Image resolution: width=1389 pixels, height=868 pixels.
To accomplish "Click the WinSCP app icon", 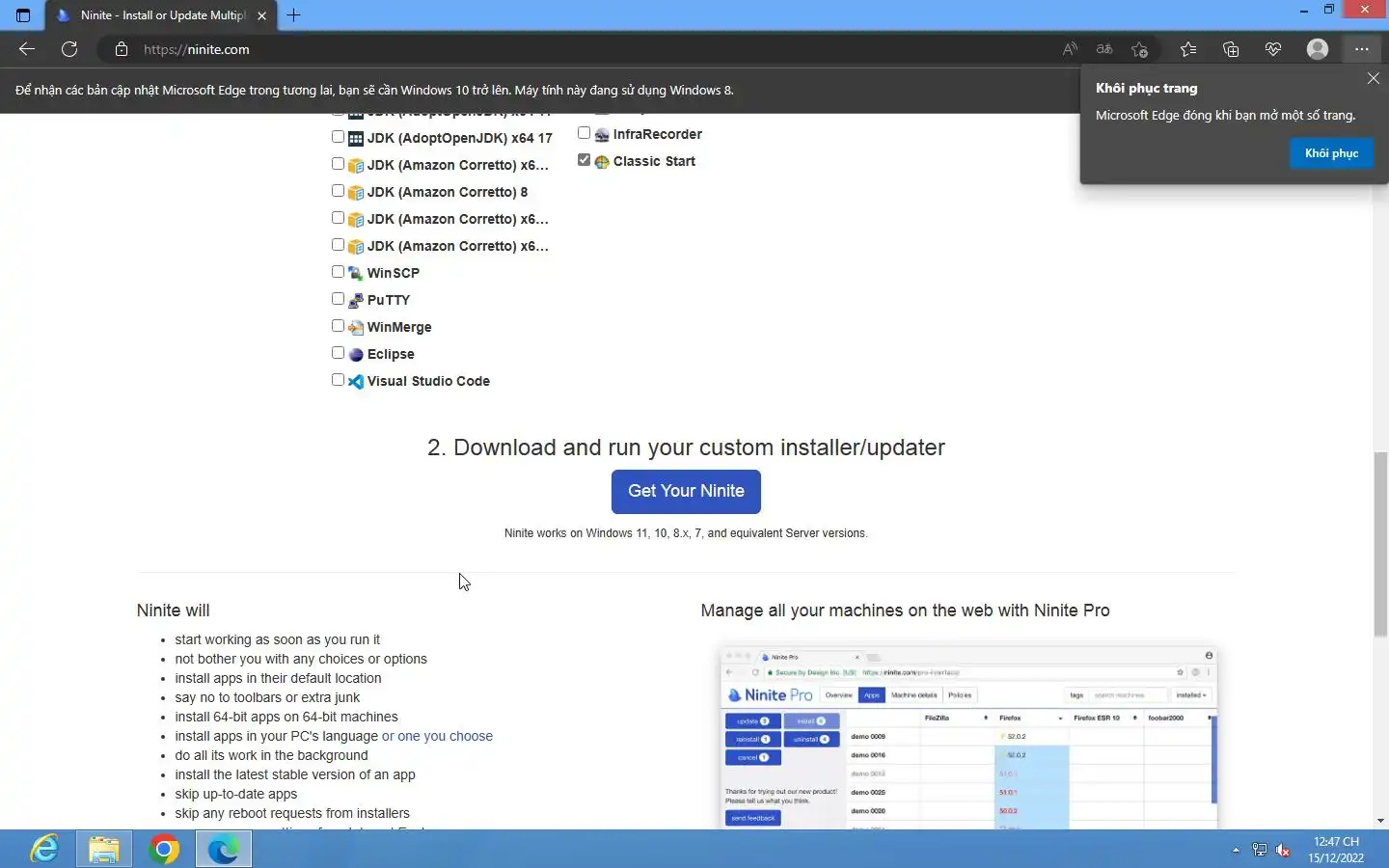I will [x=356, y=273].
